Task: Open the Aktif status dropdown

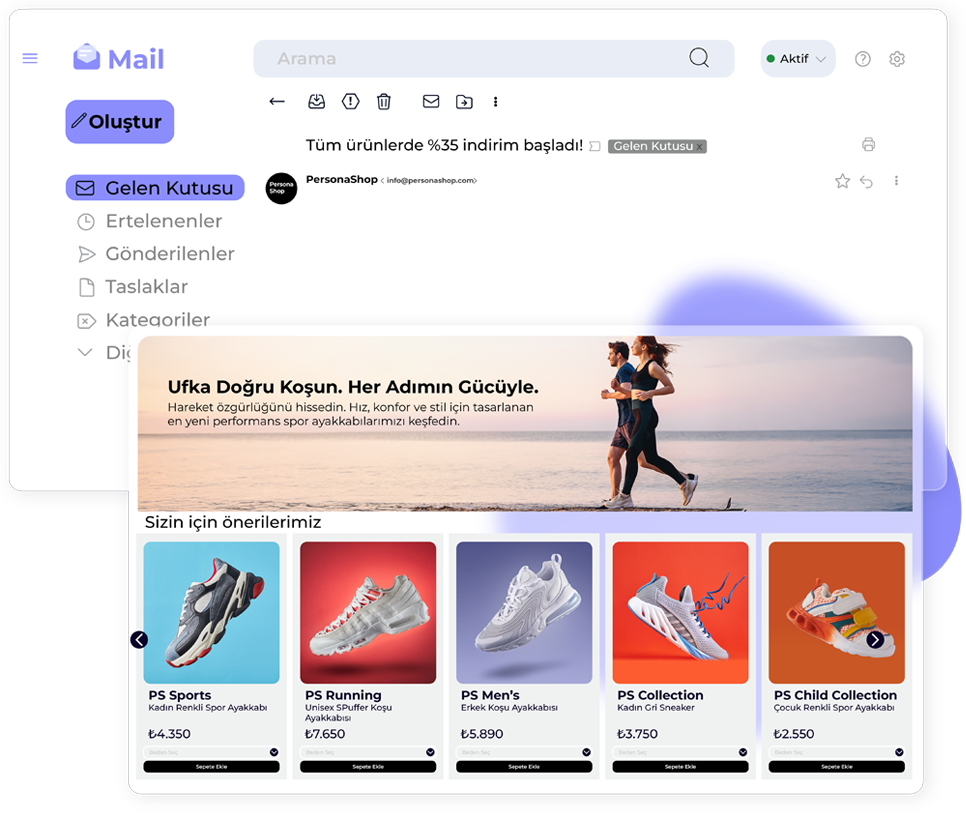Action: (x=797, y=59)
